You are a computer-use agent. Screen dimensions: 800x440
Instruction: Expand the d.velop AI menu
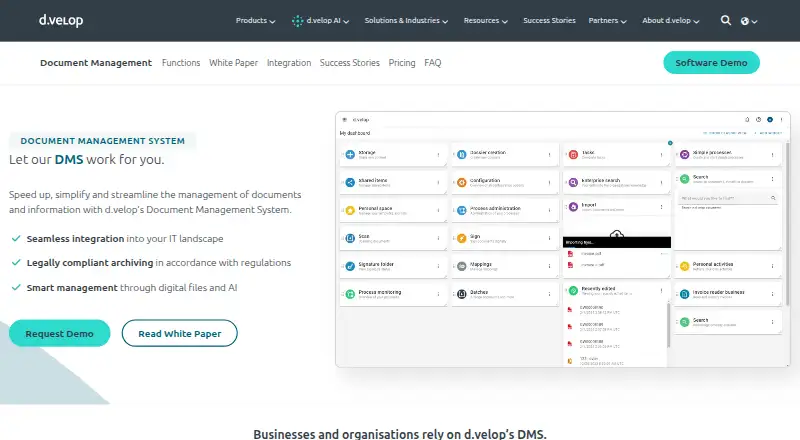point(320,20)
